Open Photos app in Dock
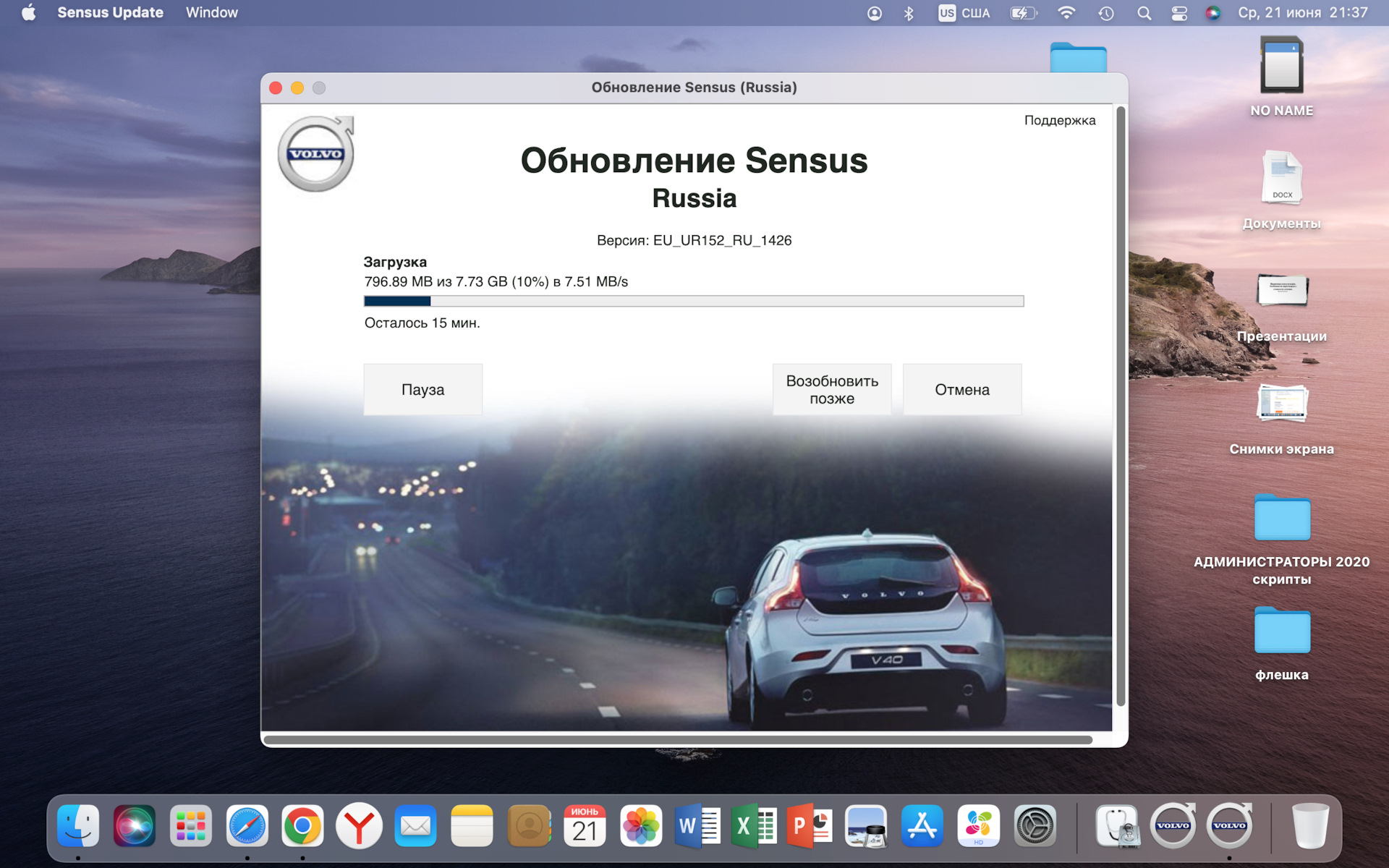This screenshot has width=1389, height=868. 641,825
